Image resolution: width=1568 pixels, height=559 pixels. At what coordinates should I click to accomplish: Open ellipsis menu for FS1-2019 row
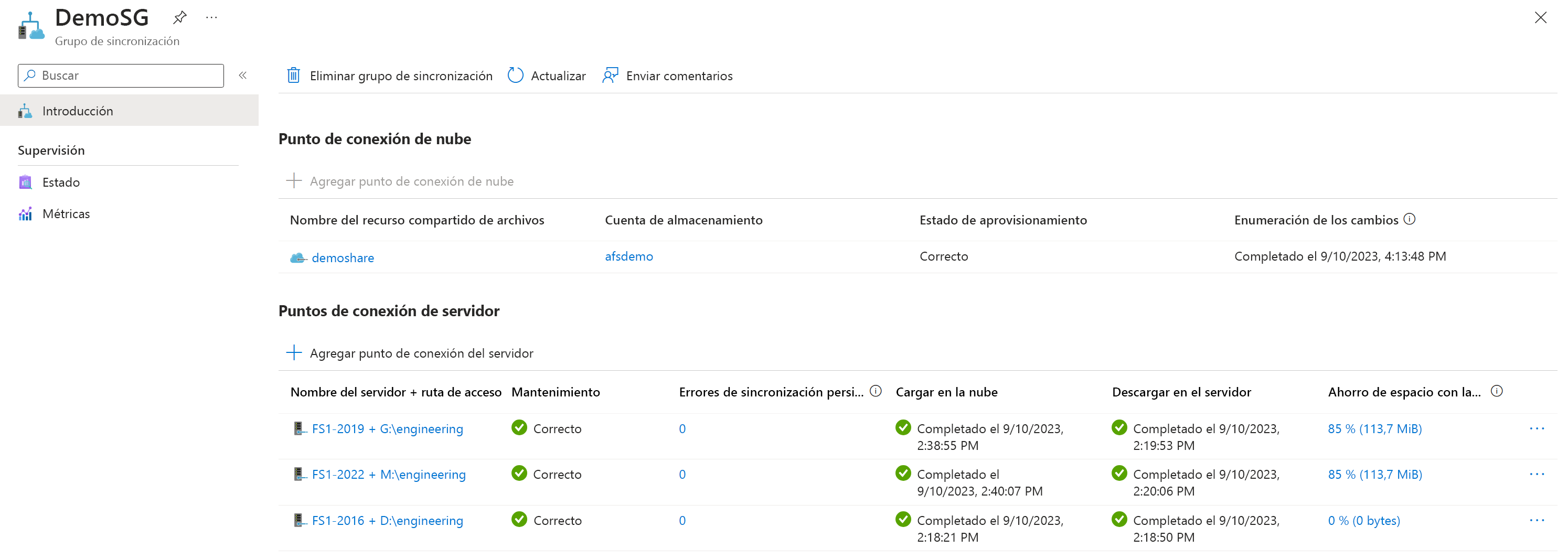[1537, 428]
